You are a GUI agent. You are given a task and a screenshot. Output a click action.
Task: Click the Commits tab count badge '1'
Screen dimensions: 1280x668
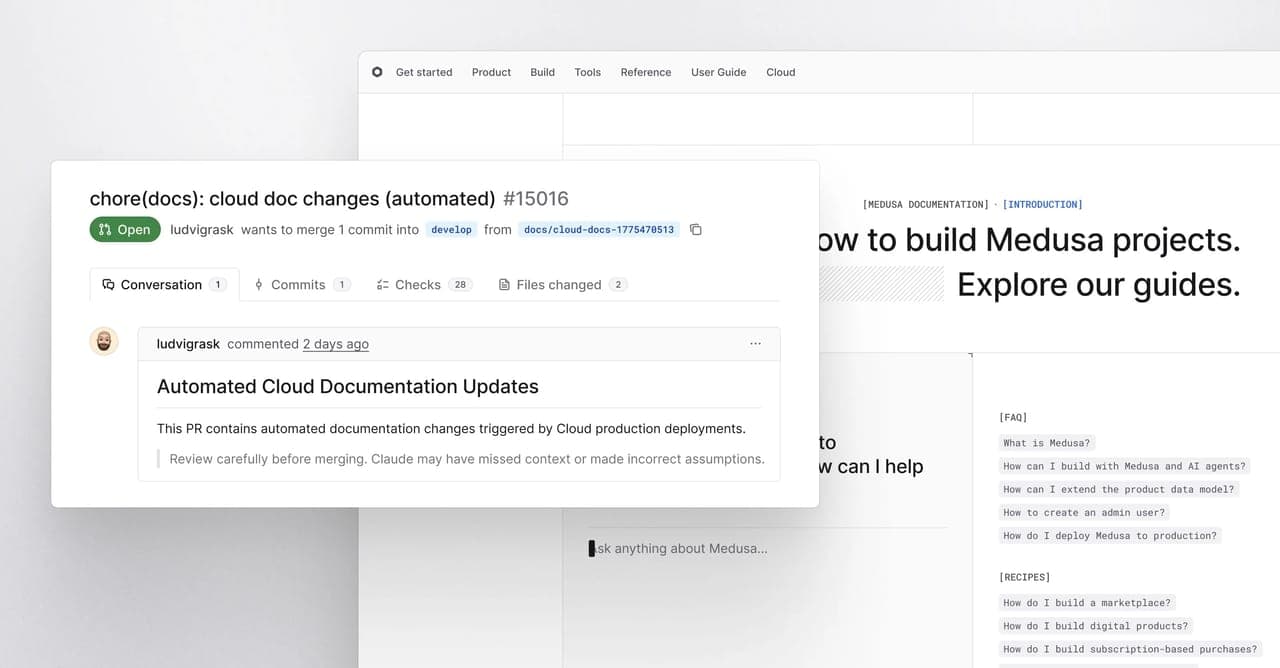[x=341, y=284]
